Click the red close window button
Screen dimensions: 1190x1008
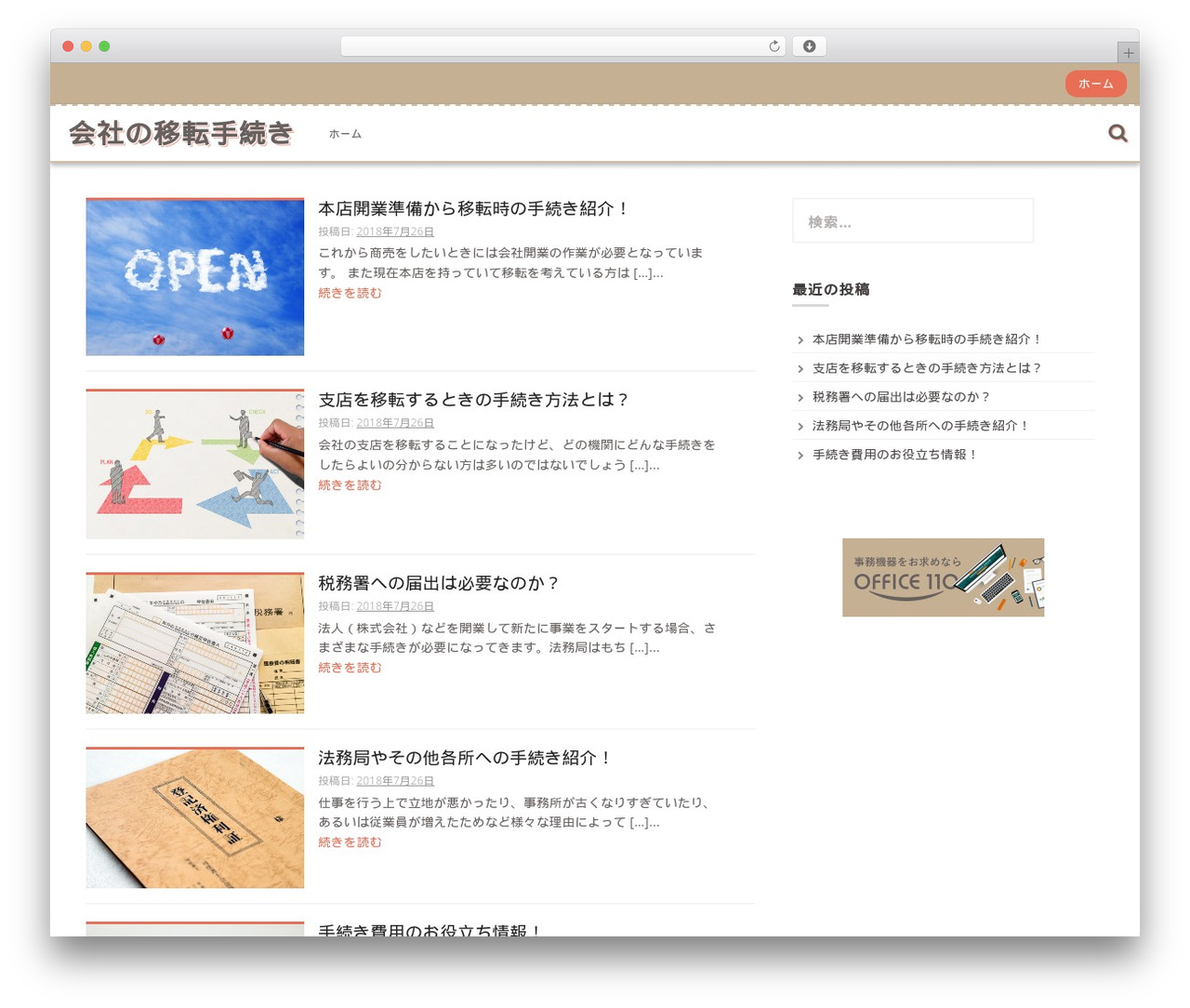point(68,46)
